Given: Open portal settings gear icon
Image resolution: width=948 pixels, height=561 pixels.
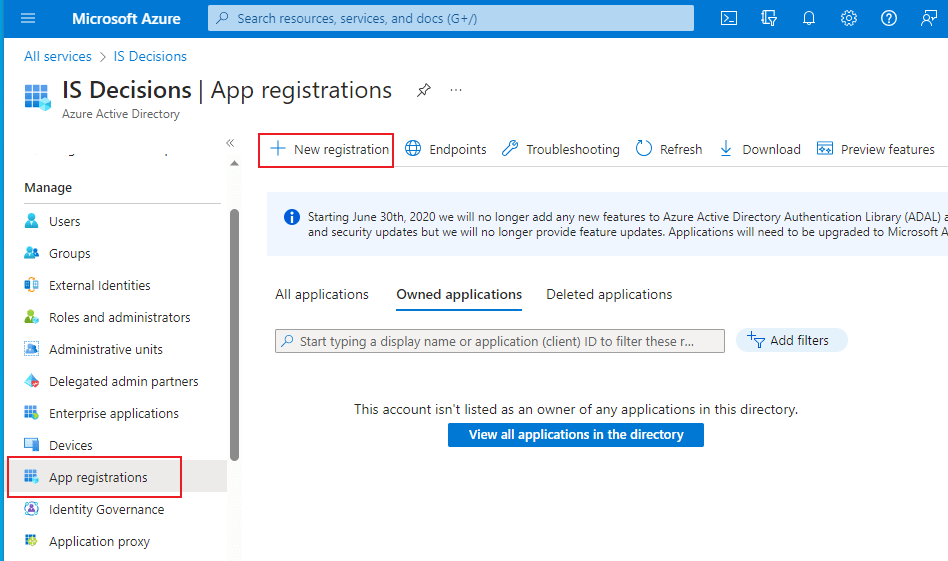Looking at the screenshot, I should (x=849, y=18).
